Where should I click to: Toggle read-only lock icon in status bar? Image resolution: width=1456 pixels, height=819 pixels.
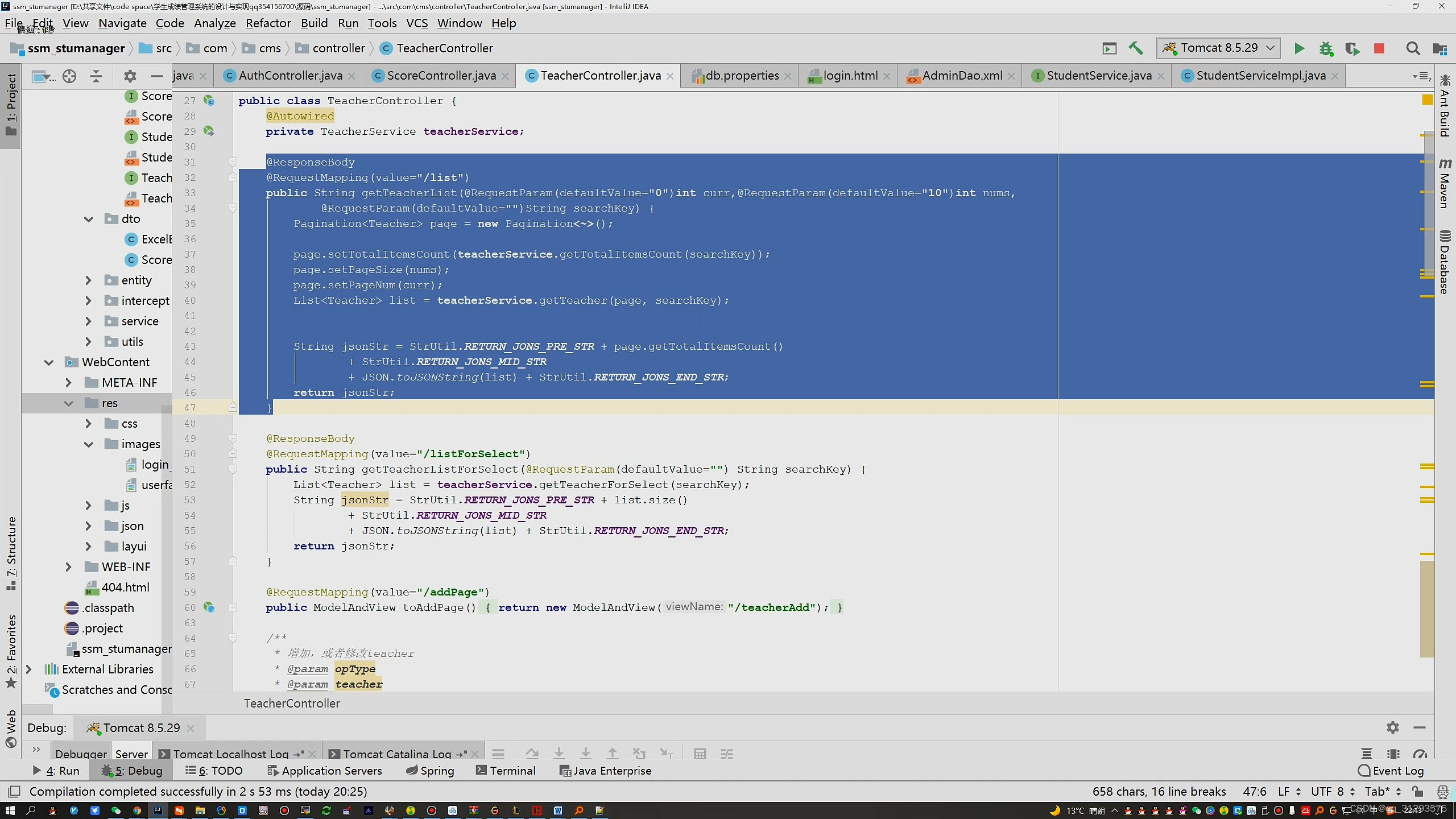click(1417, 792)
